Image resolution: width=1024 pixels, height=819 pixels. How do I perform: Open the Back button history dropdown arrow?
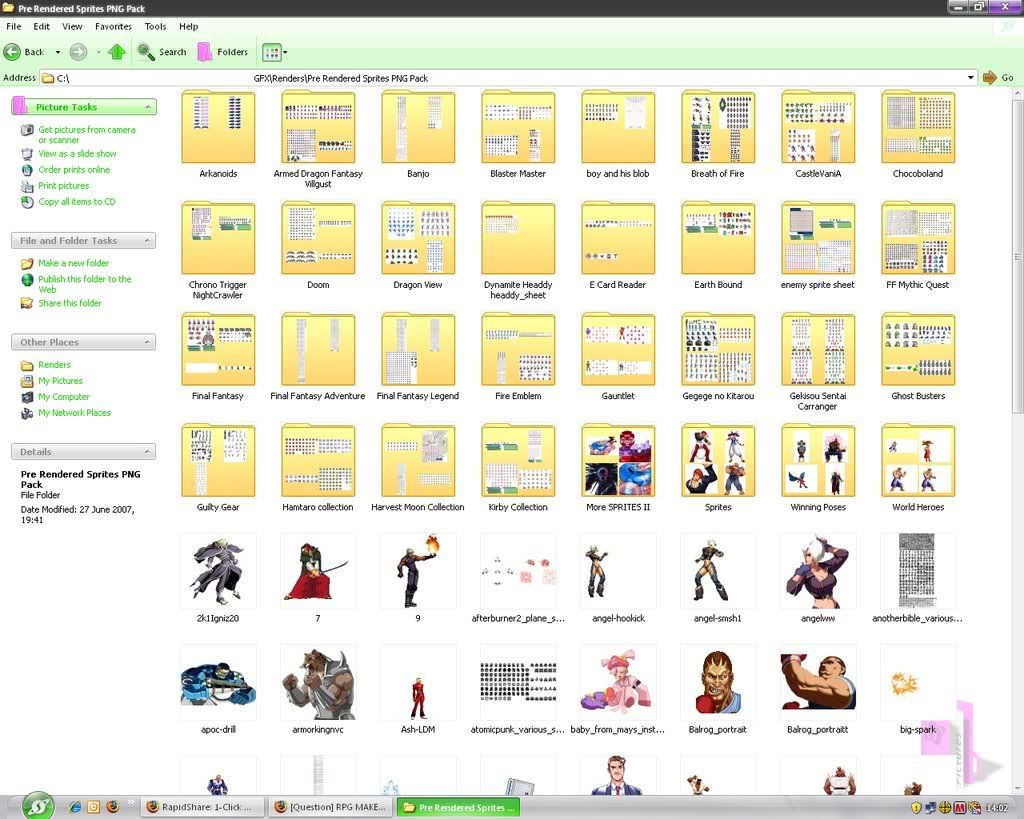[57, 52]
